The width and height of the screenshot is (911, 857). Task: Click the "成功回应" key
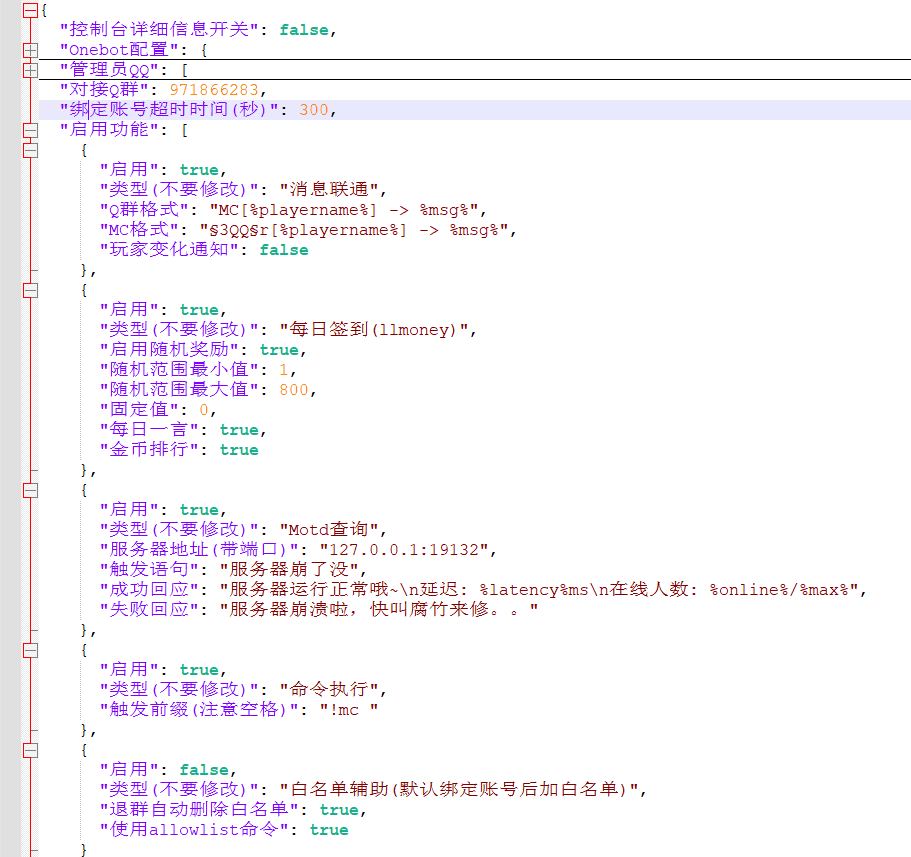pos(149,590)
